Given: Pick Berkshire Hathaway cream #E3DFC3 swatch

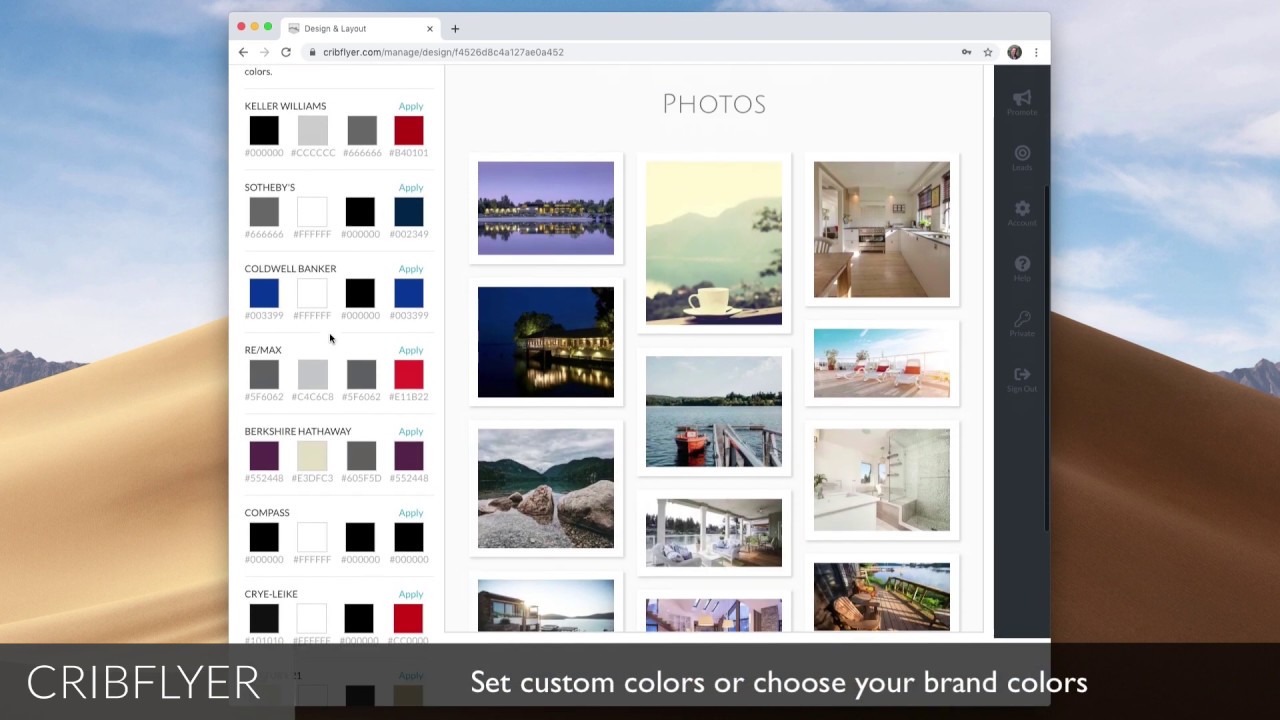Looking at the screenshot, I should tap(312, 456).
